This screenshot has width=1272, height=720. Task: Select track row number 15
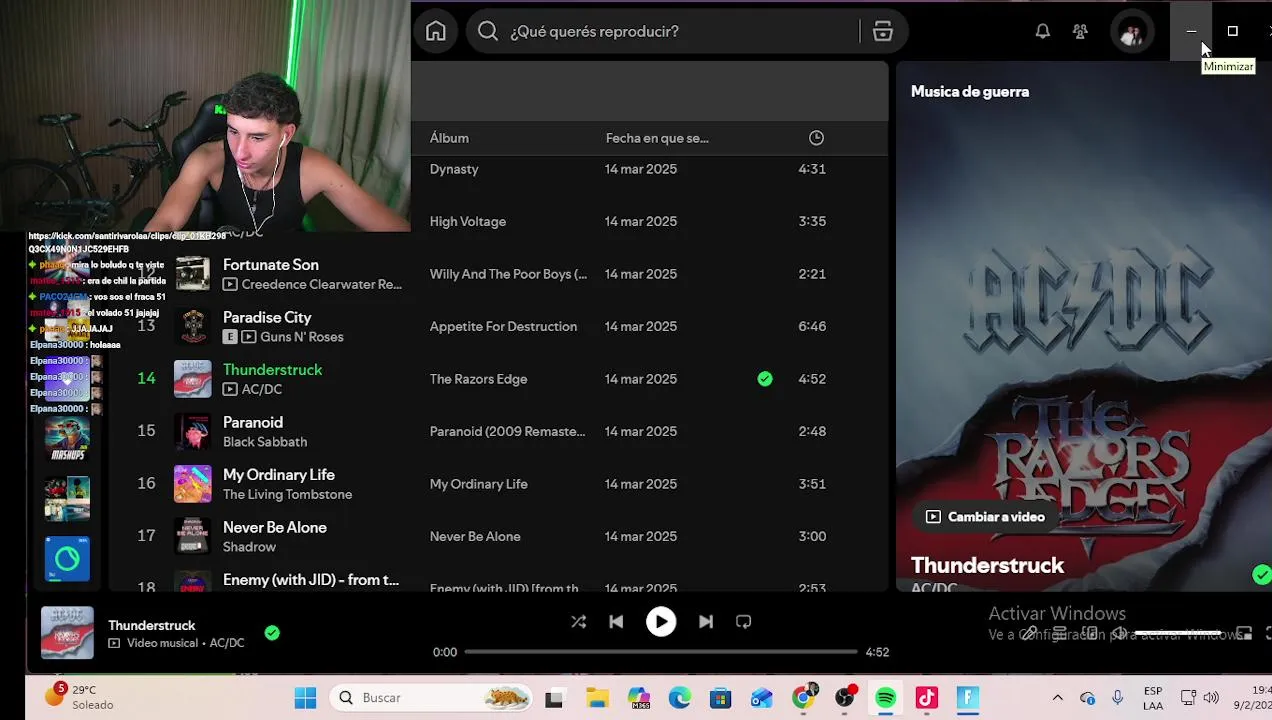click(x=146, y=431)
